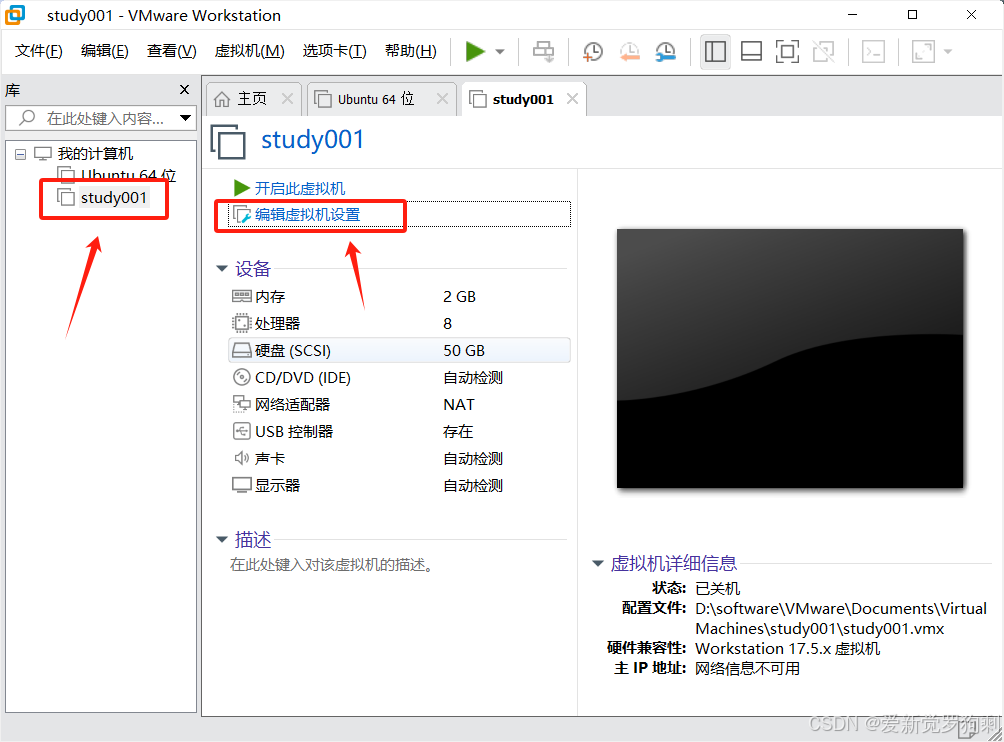The height and width of the screenshot is (742, 1004).
Task: Enter full screen mode icon
Action: [x=787, y=52]
